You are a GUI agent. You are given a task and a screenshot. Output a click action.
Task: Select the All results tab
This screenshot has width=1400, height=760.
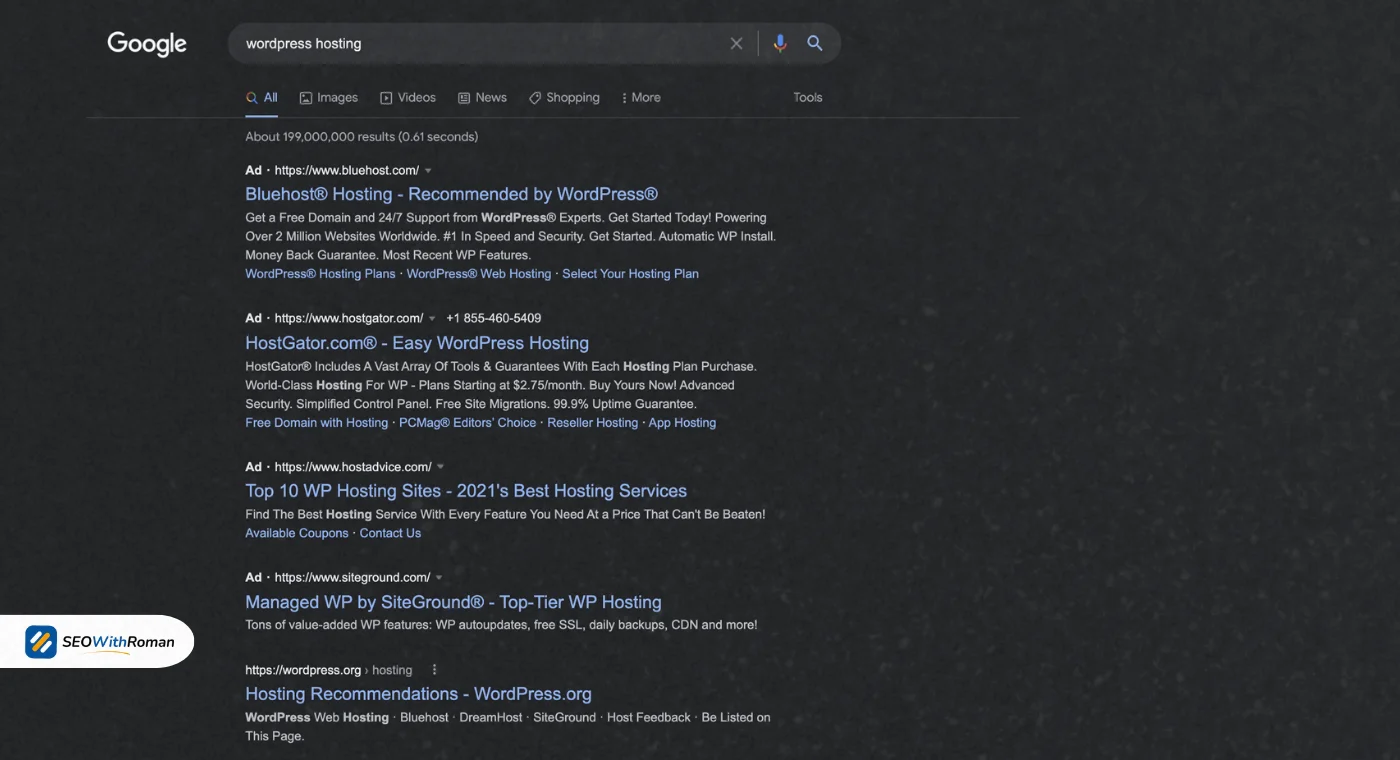pyautogui.click(x=262, y=98)
